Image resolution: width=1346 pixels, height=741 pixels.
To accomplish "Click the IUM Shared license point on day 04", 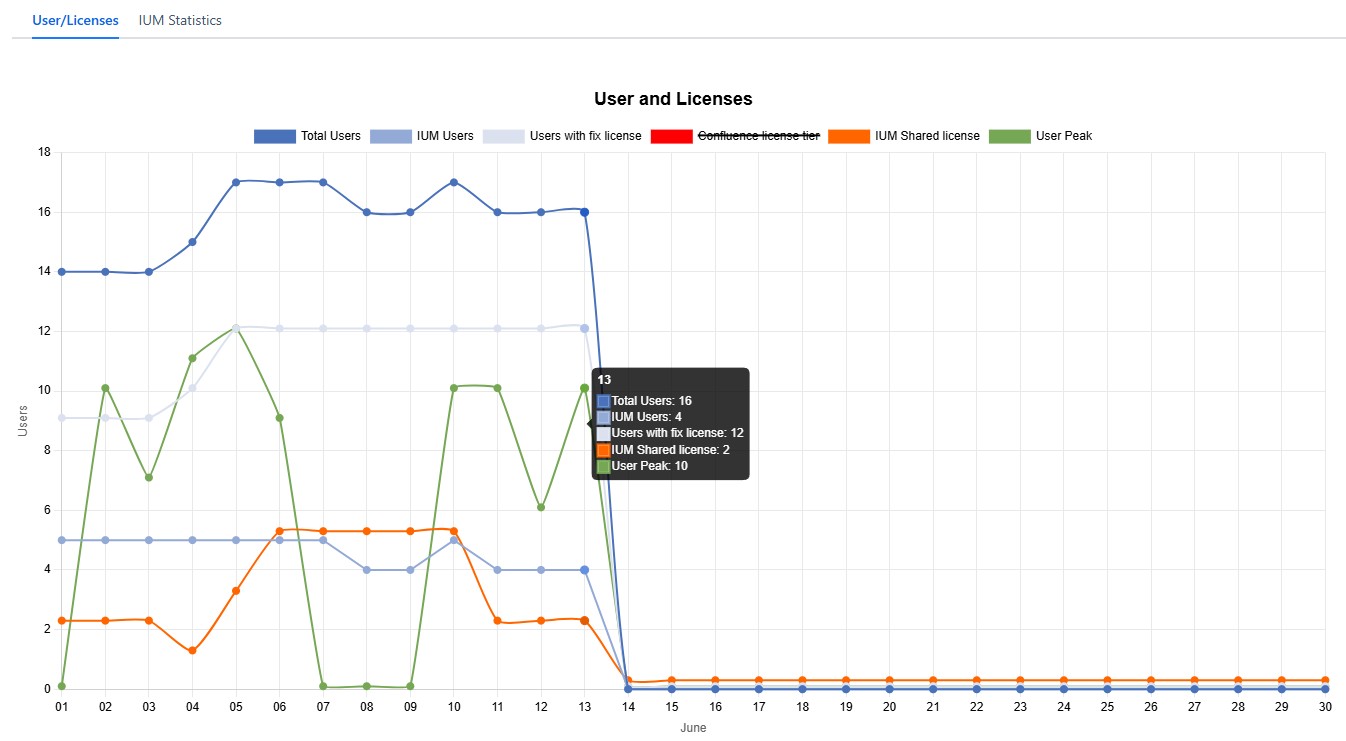I will coord(192,651).
